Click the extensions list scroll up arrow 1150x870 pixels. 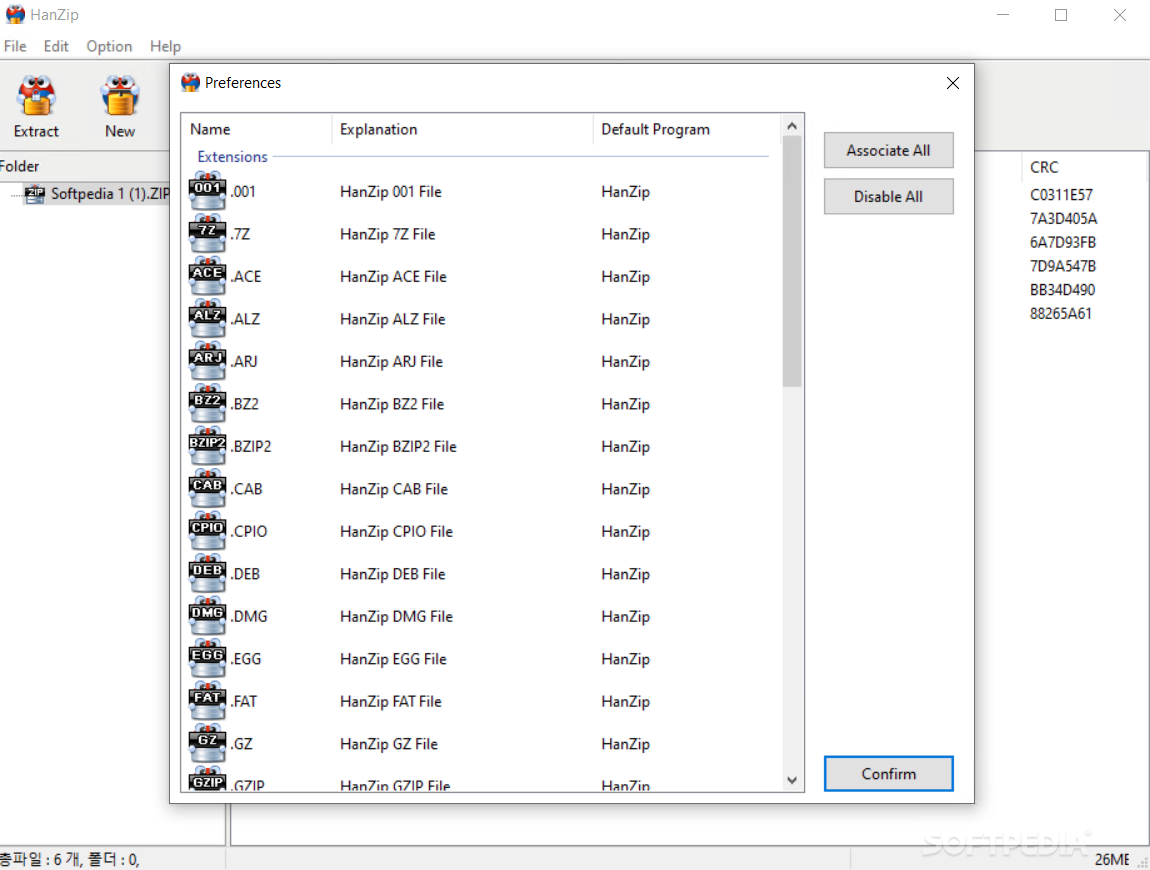[791, 126]
